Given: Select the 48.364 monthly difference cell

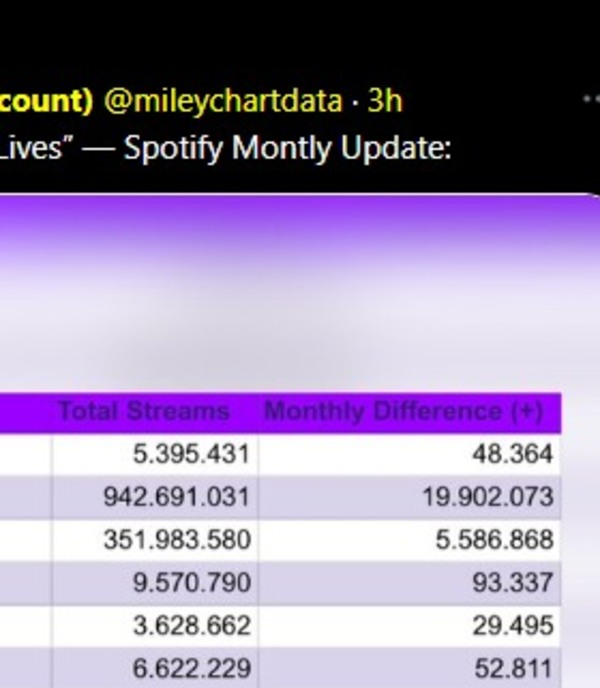Looking at the screenshot, I should (x=512, y=454).
